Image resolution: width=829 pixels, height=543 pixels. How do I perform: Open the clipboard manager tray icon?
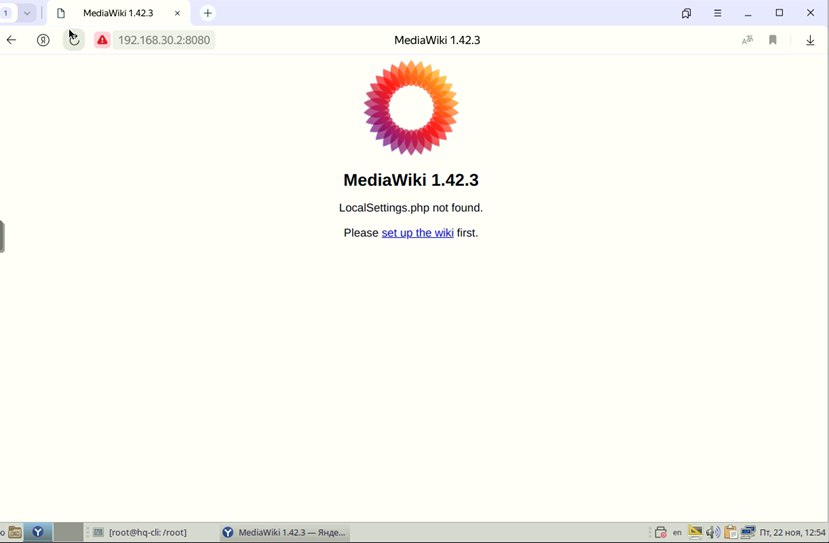pos(731,532)
